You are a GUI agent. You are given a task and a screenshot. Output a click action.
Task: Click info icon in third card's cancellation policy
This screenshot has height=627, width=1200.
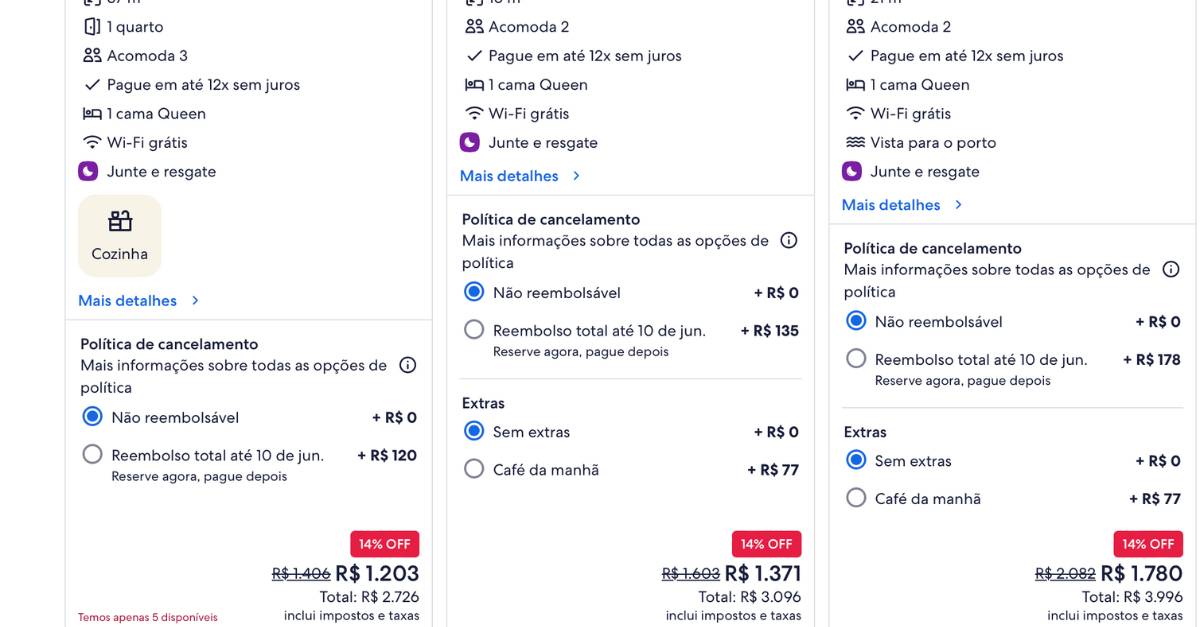coord(1171,269)
